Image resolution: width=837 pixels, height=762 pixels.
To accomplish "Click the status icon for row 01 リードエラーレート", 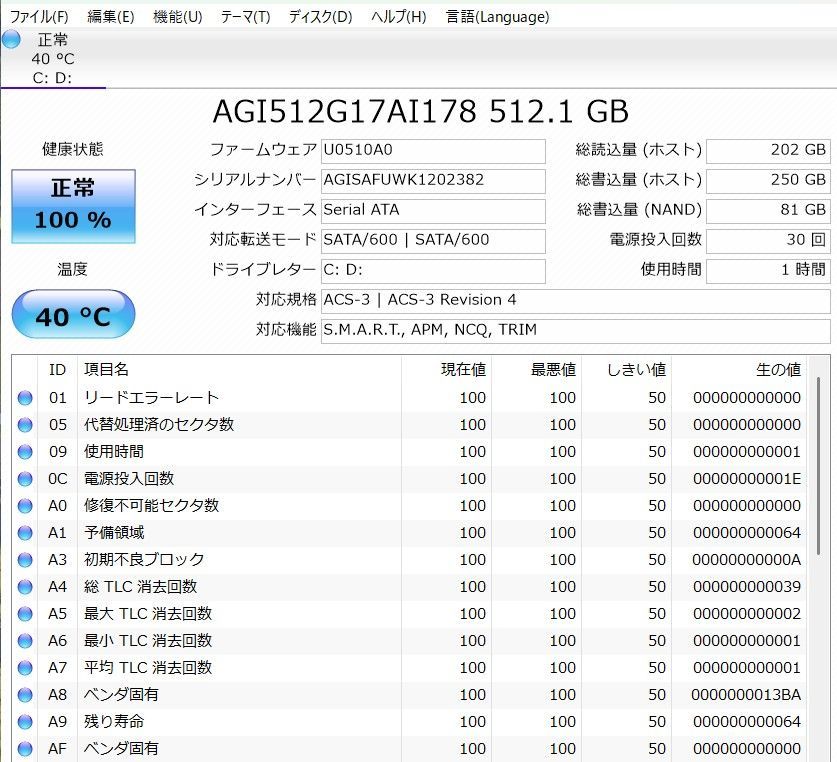I will (25, 398).
